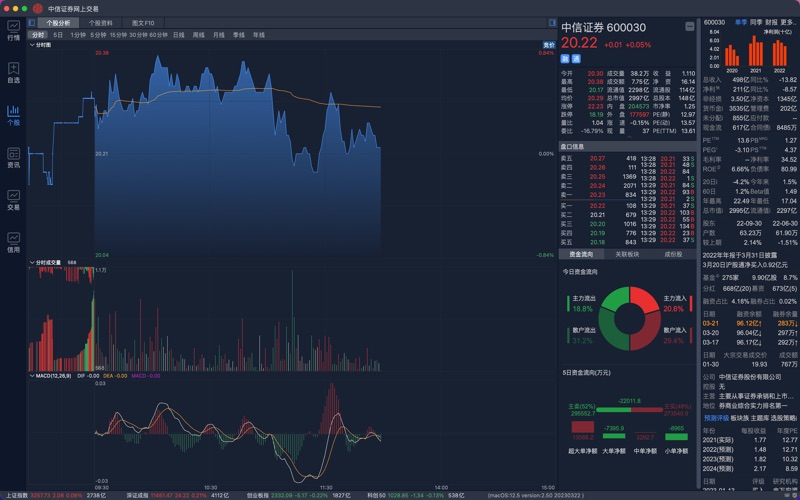Image resolution: width=800 pixels, height=500 pixels.
Task: Open the 资讯 news sidebar icon
Action: (13, 158)
